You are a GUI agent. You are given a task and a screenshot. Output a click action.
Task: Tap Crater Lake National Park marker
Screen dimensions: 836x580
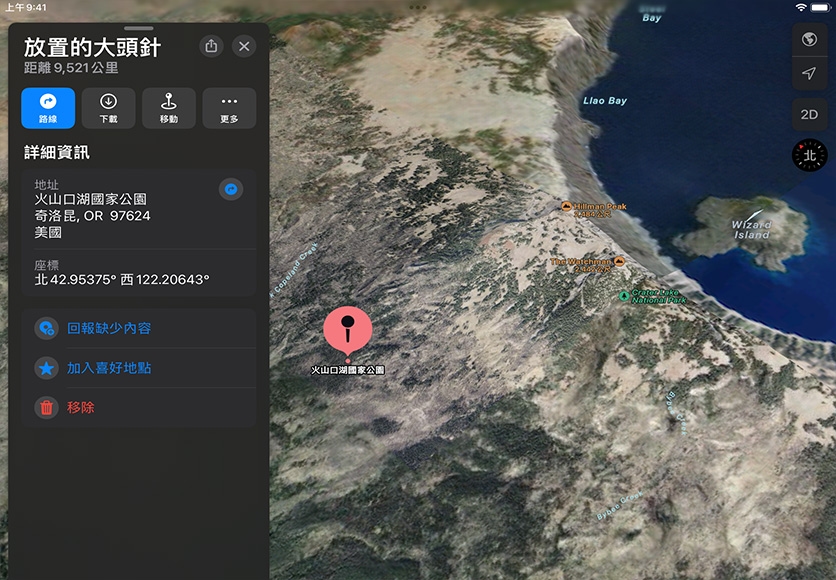click(624, 296)
